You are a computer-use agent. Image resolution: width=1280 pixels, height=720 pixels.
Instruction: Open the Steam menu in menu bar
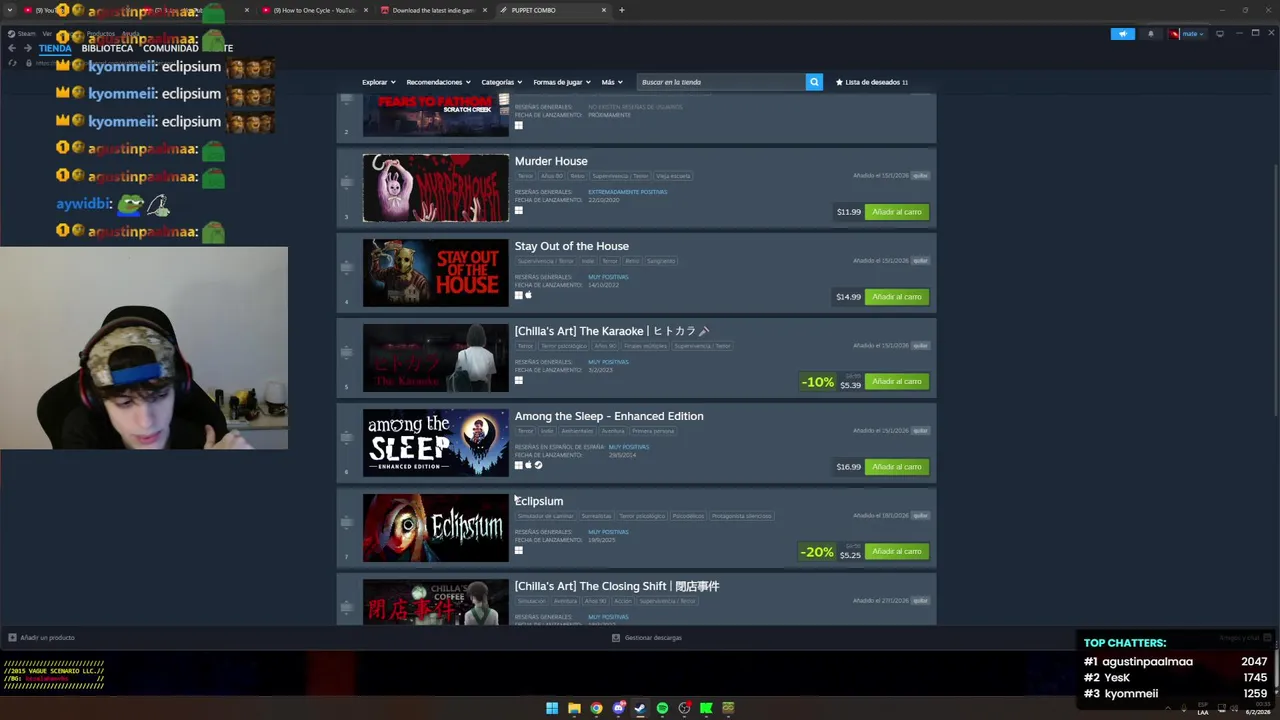pyautogui.click(x=22, y=34)
